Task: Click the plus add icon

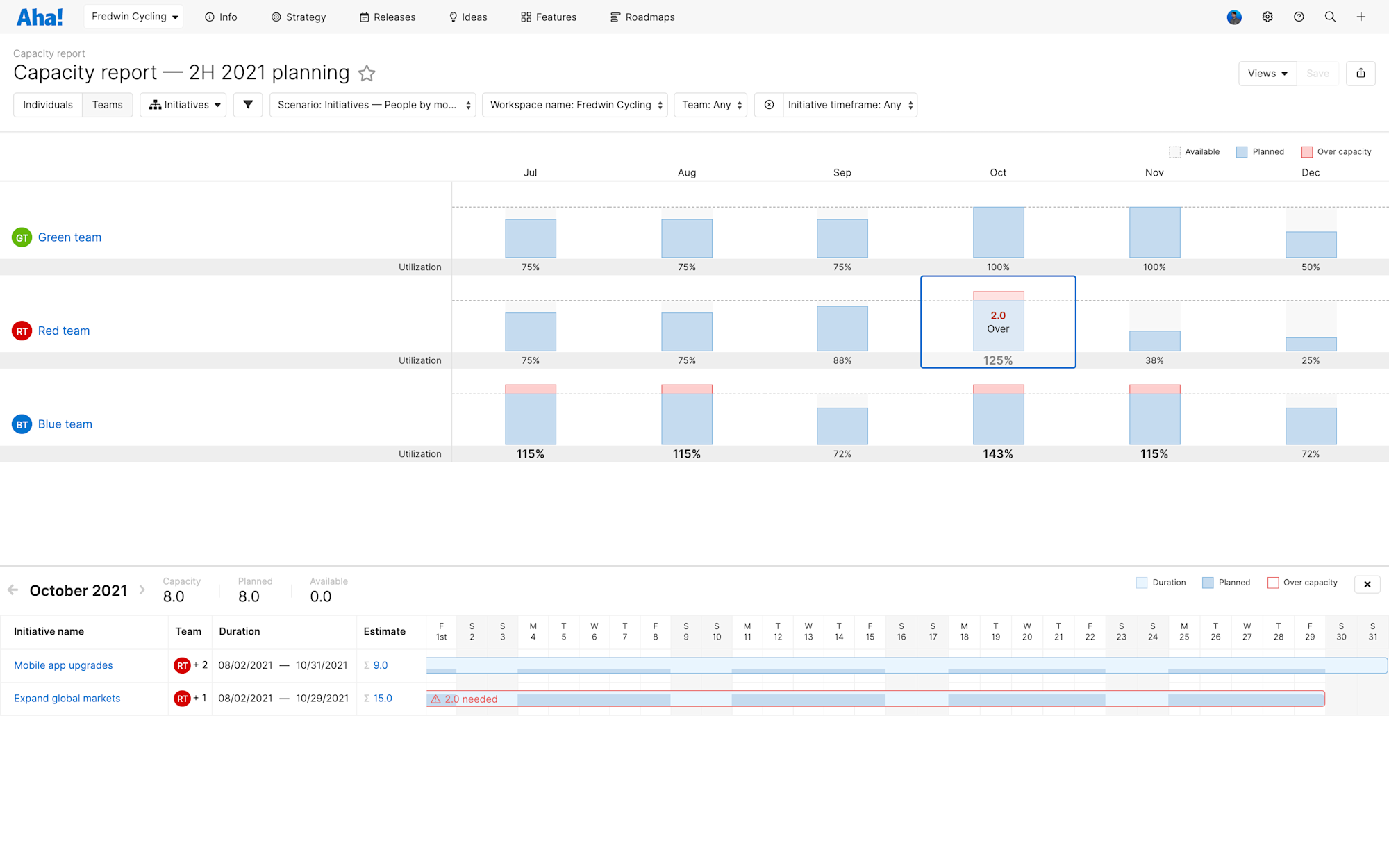Action: click(x=1361, y=17)
